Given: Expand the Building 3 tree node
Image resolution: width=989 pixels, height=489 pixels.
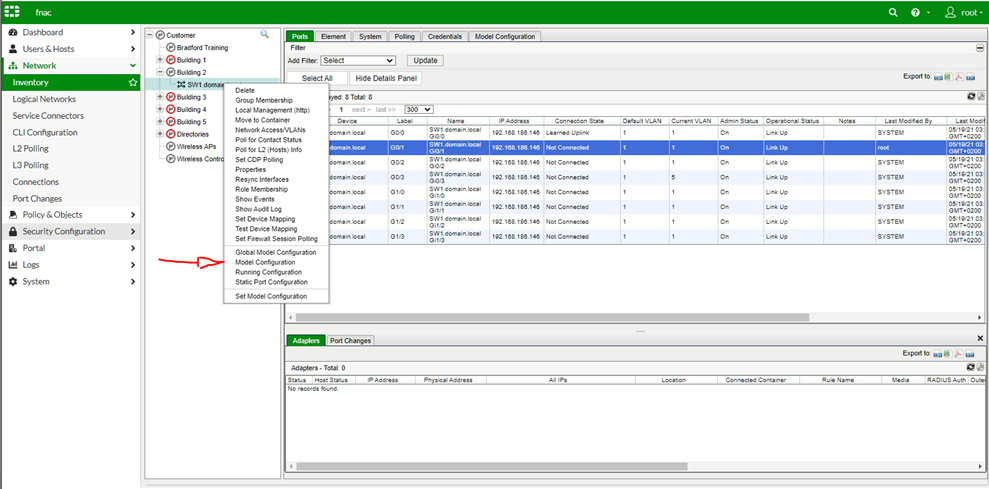Looking at the screenshot, I should (x=160, y=97).
